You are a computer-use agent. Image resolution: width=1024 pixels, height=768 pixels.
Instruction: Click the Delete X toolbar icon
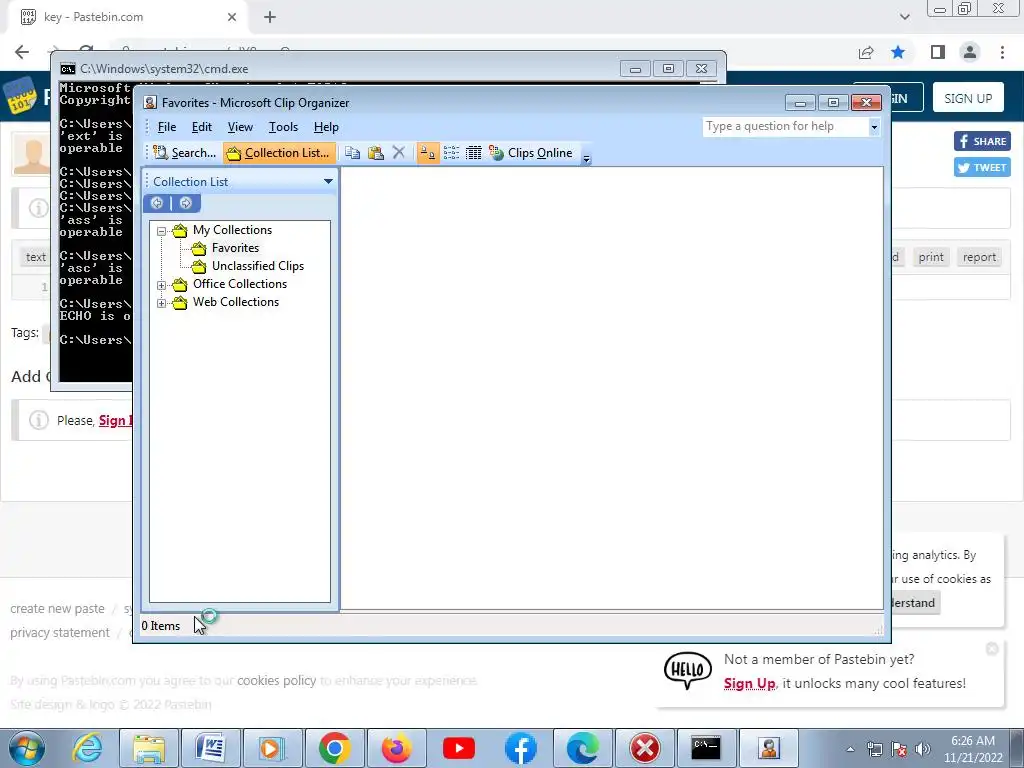point(398,153)
